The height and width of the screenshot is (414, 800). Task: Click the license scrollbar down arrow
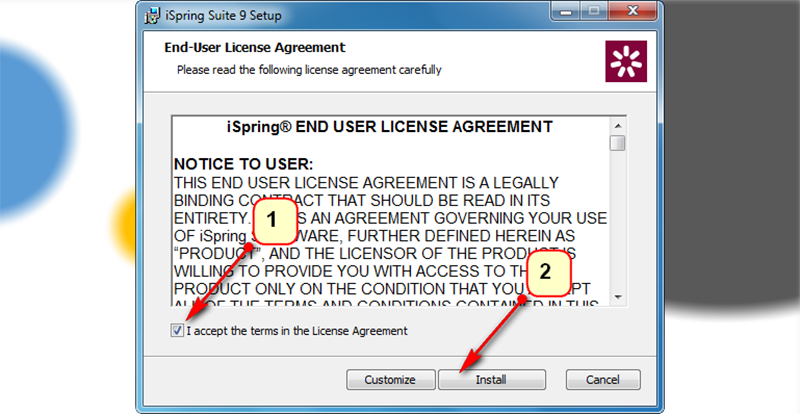618,297
